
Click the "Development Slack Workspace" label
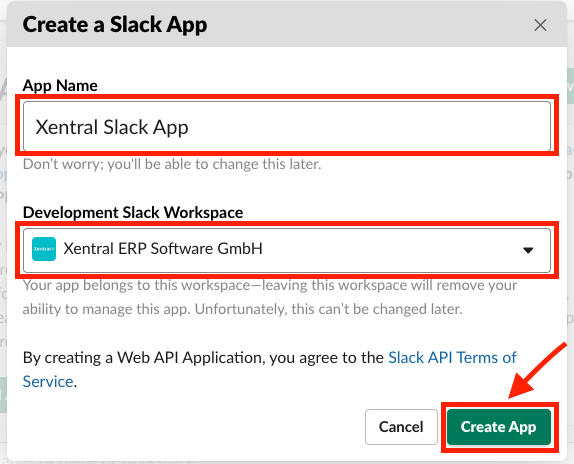(133, 212)
